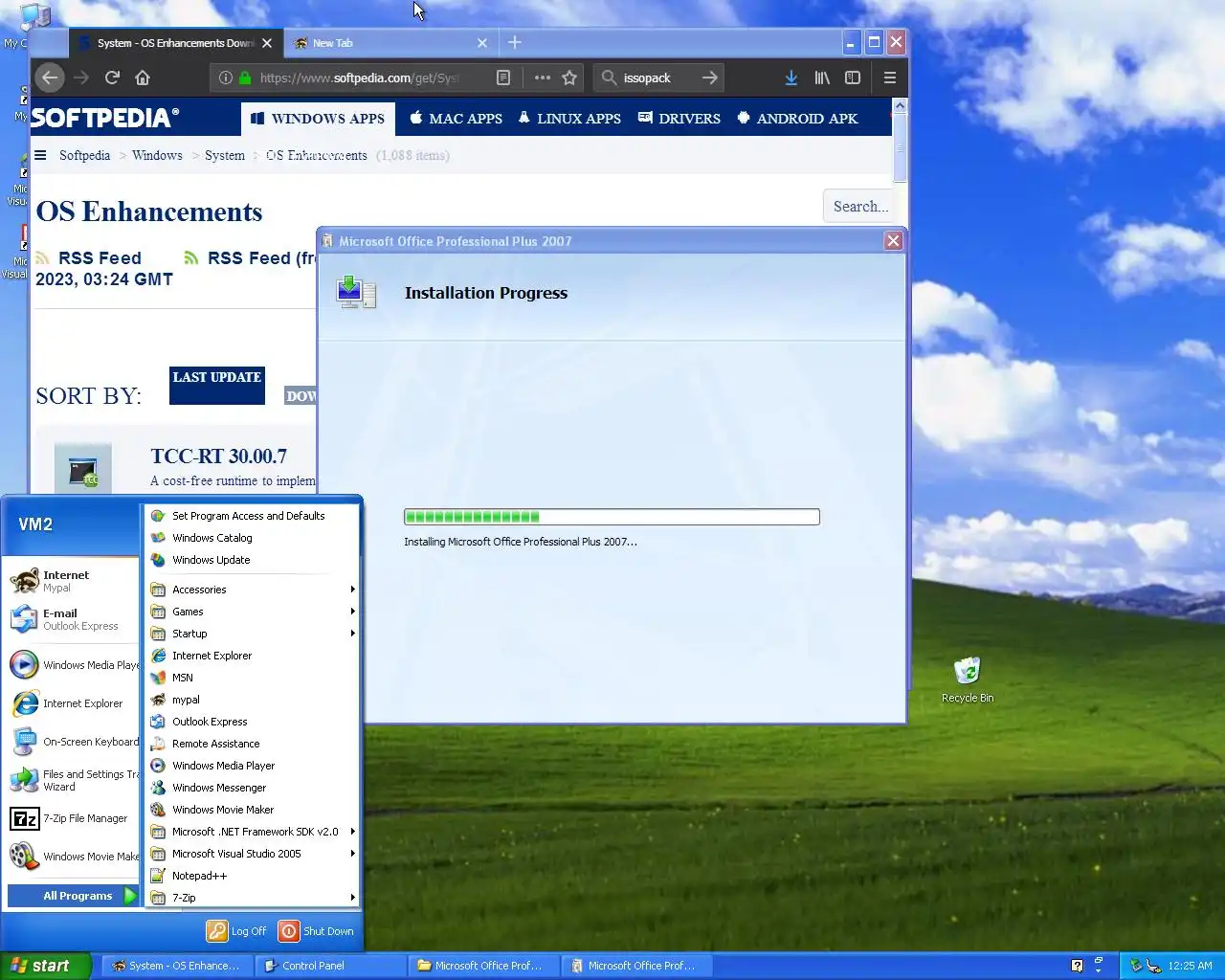Select the Drivers navigation tab
The width and height of the screenshot is (1225, 980).
pos(679,119)
